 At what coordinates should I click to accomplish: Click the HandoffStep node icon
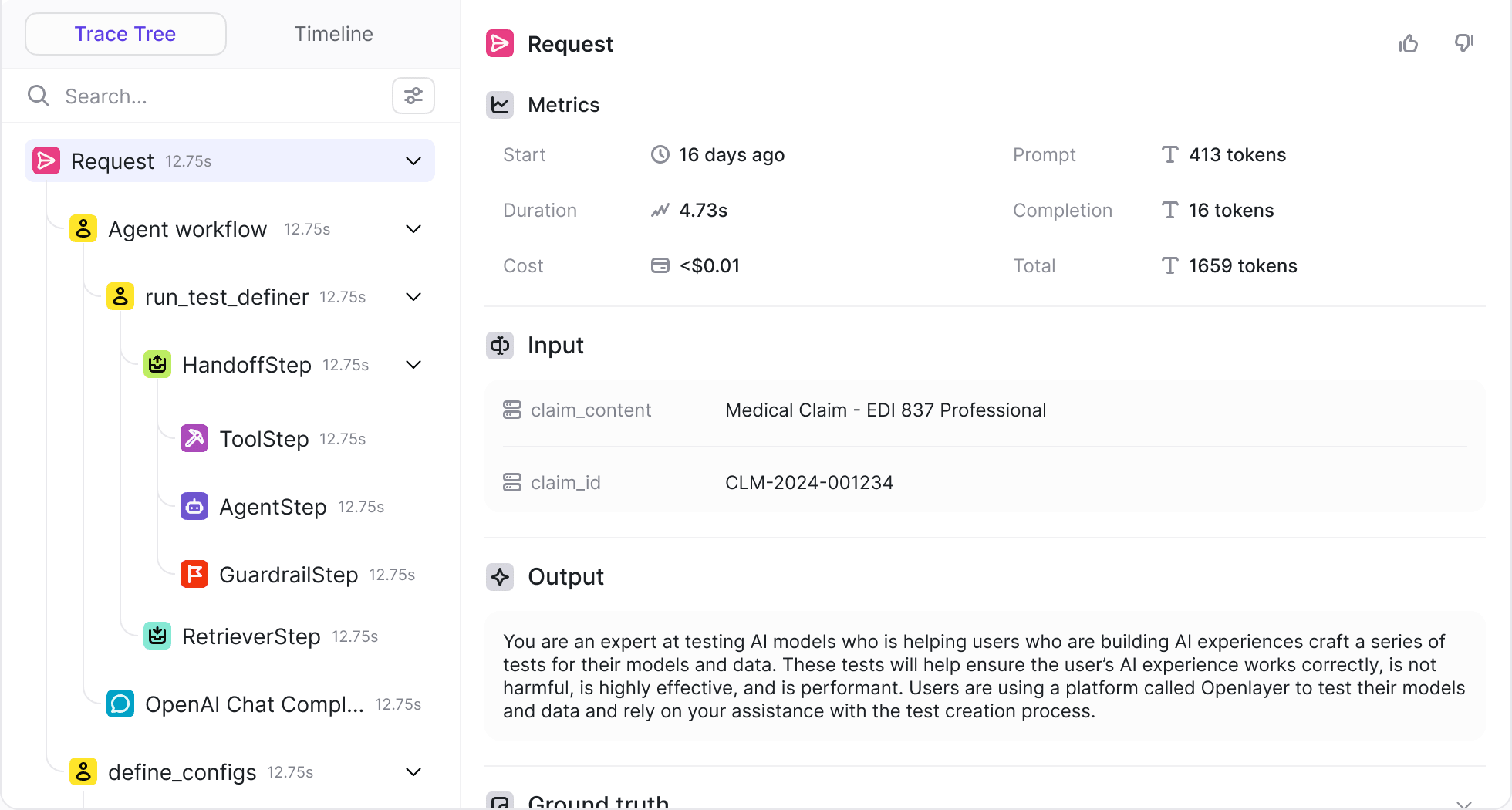coord(157,364)
